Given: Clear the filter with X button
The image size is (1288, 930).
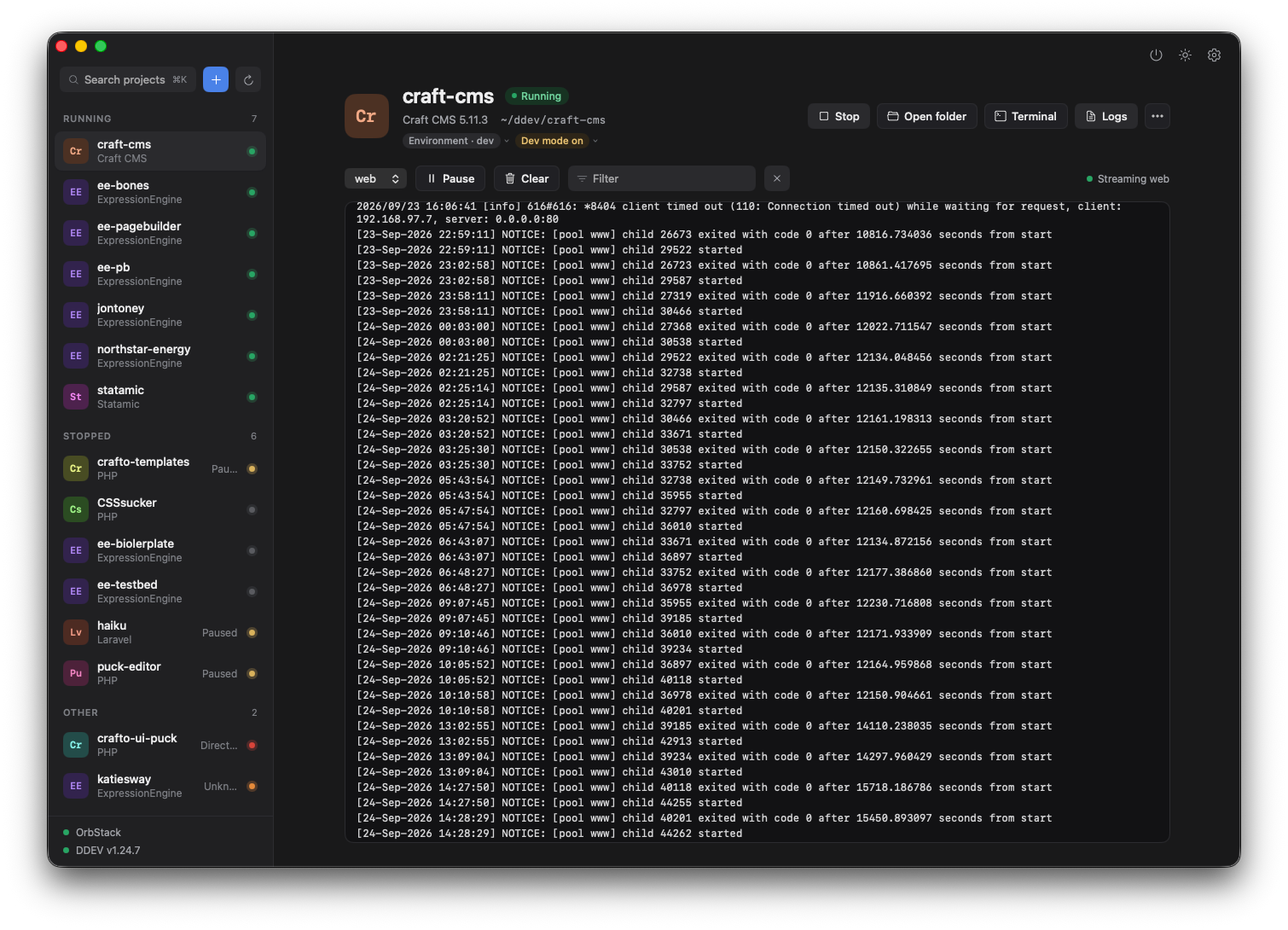Looking at the screenshot, I should coord(777,178).
